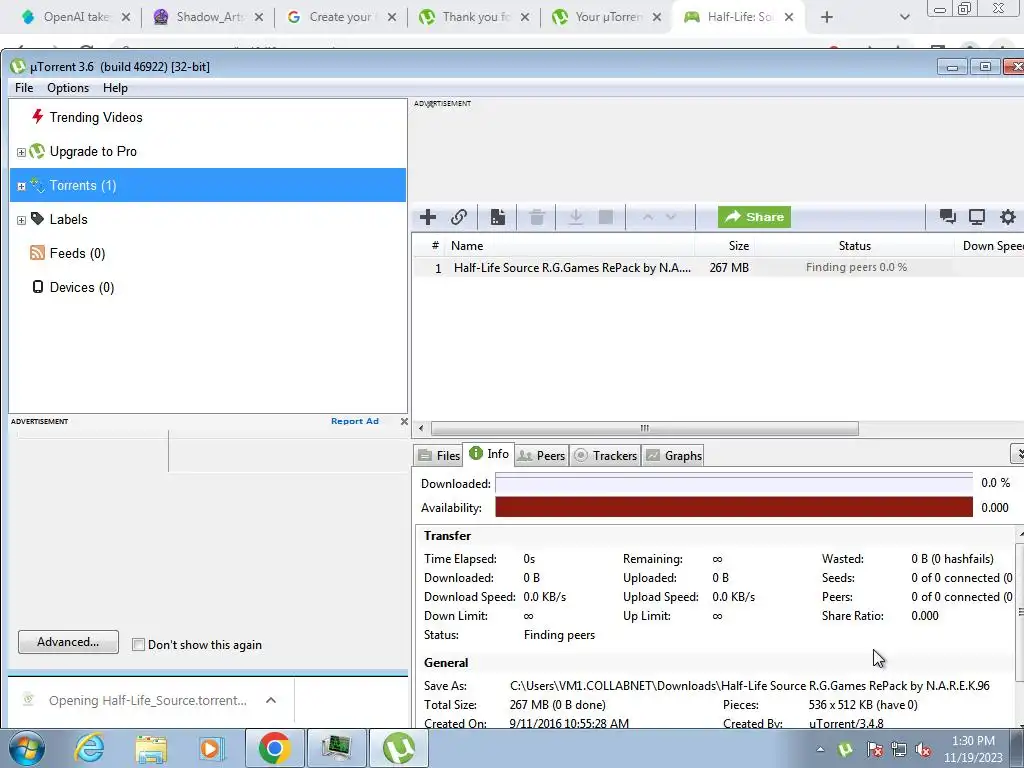The height and width of the screenshot is (768, 1024).
Task: Close the Thank you for browser tab
Action: pyautogui.click(x=524, y=17)
